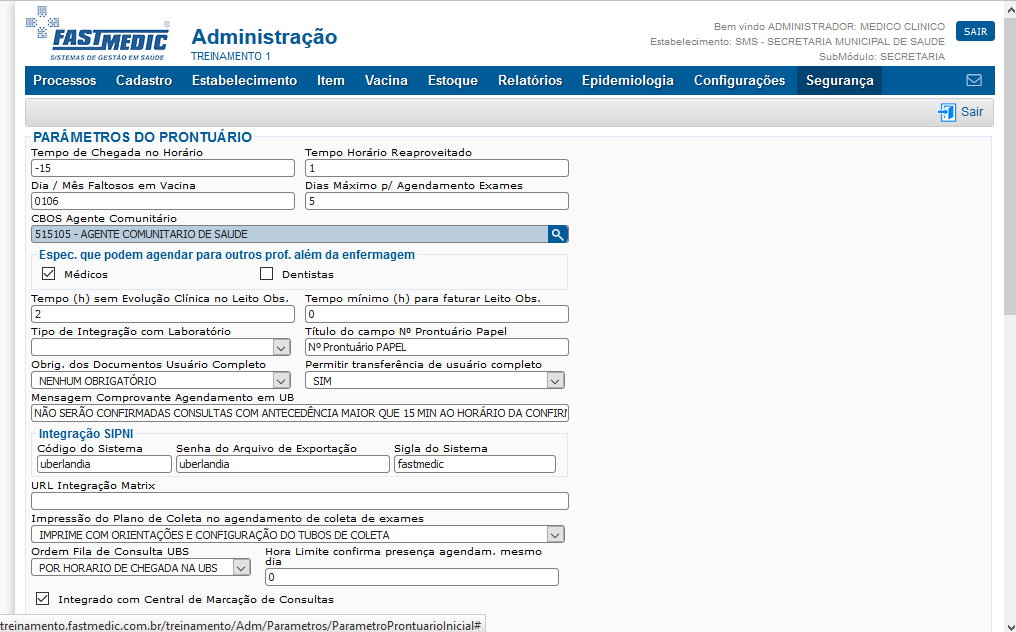Click the FastMedic logo
The height and width of the screenshot is (632, 1016).
[98, 35]
